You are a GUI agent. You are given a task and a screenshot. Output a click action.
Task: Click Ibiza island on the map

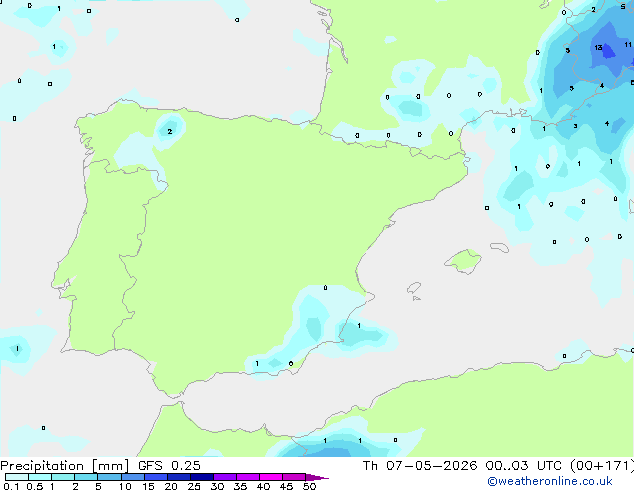coord(414,288)
